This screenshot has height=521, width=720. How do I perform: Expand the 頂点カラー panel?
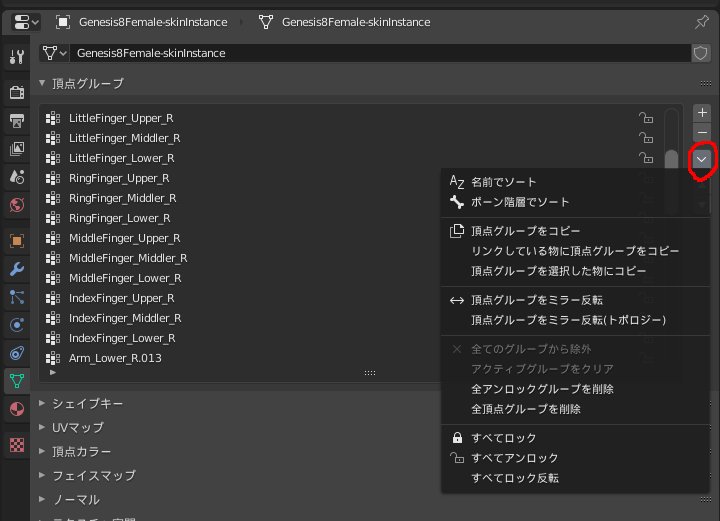pyautogui.click(x=42, y=451)
